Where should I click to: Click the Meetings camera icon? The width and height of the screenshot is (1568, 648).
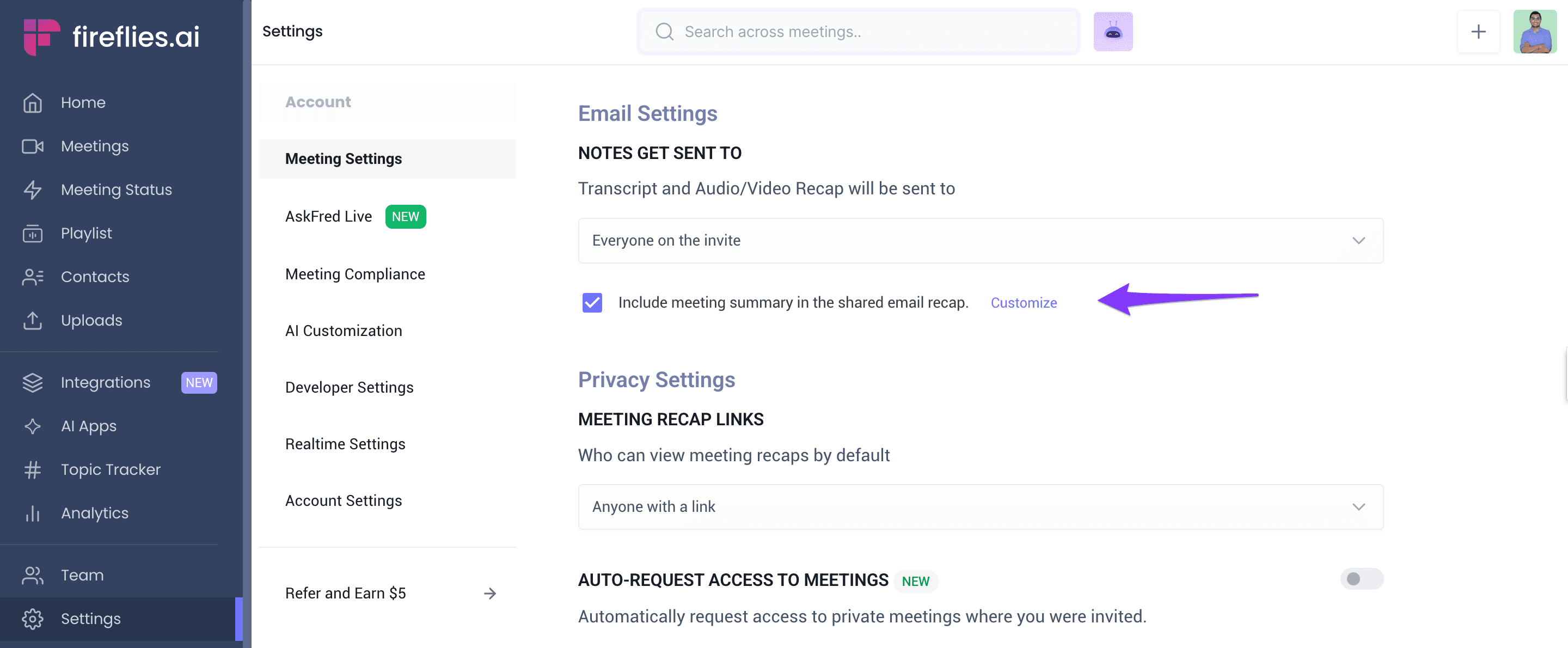coord(32,146)
